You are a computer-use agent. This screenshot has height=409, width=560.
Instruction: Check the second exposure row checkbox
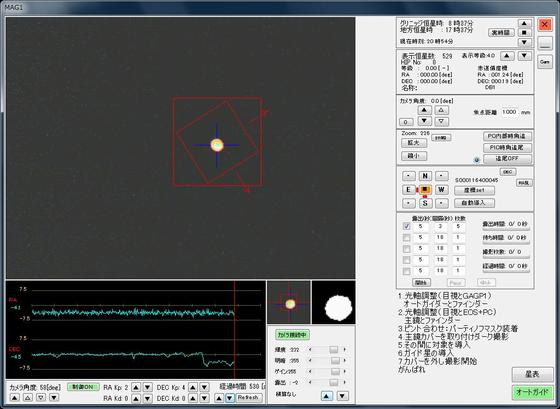(406, 238)
